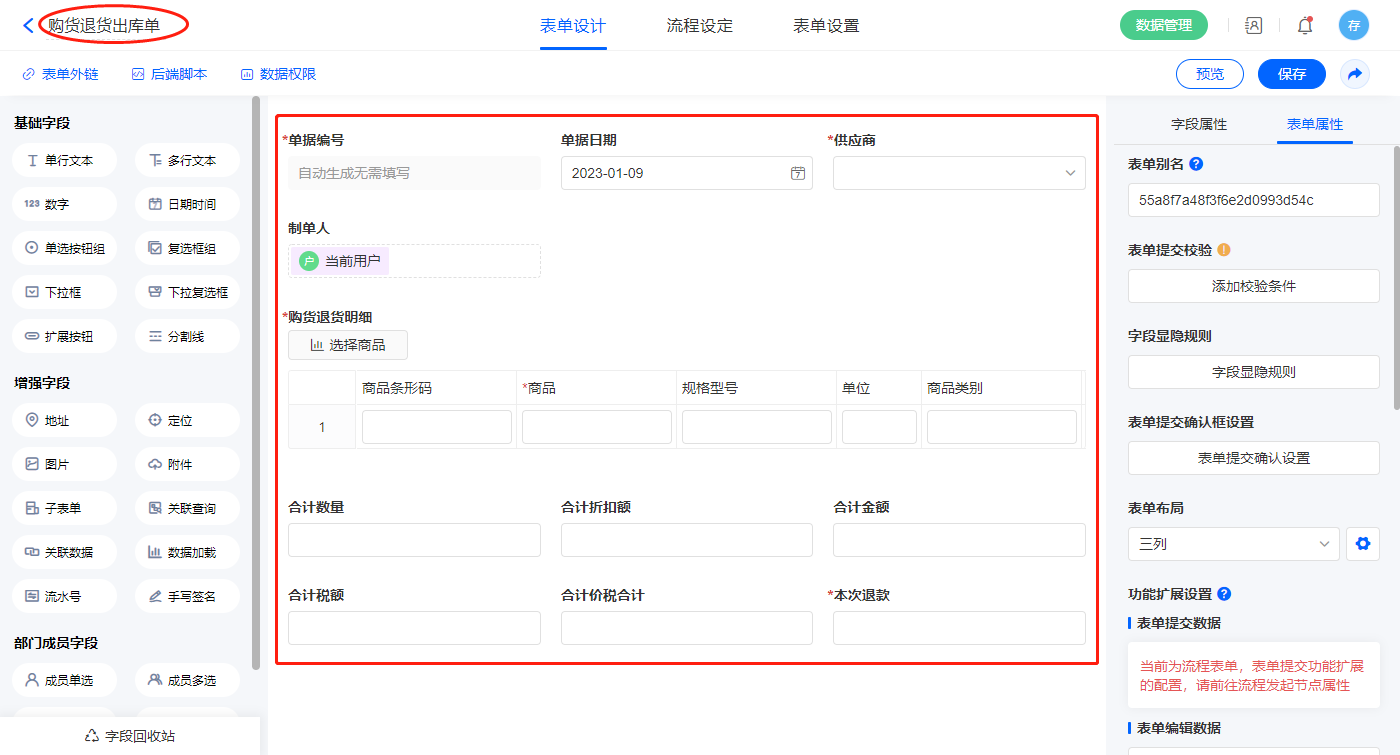
Task: Click the contacts icon in top bar
Action: 1254,26
